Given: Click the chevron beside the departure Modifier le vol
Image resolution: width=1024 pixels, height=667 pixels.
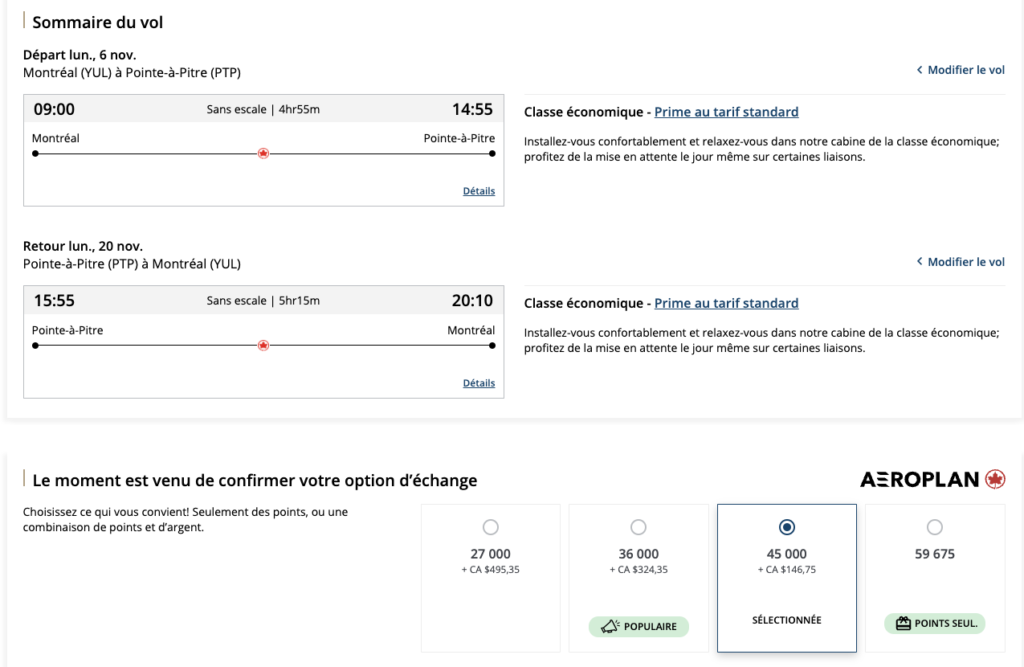Looking at the screenshot, I should click(920, 70).
